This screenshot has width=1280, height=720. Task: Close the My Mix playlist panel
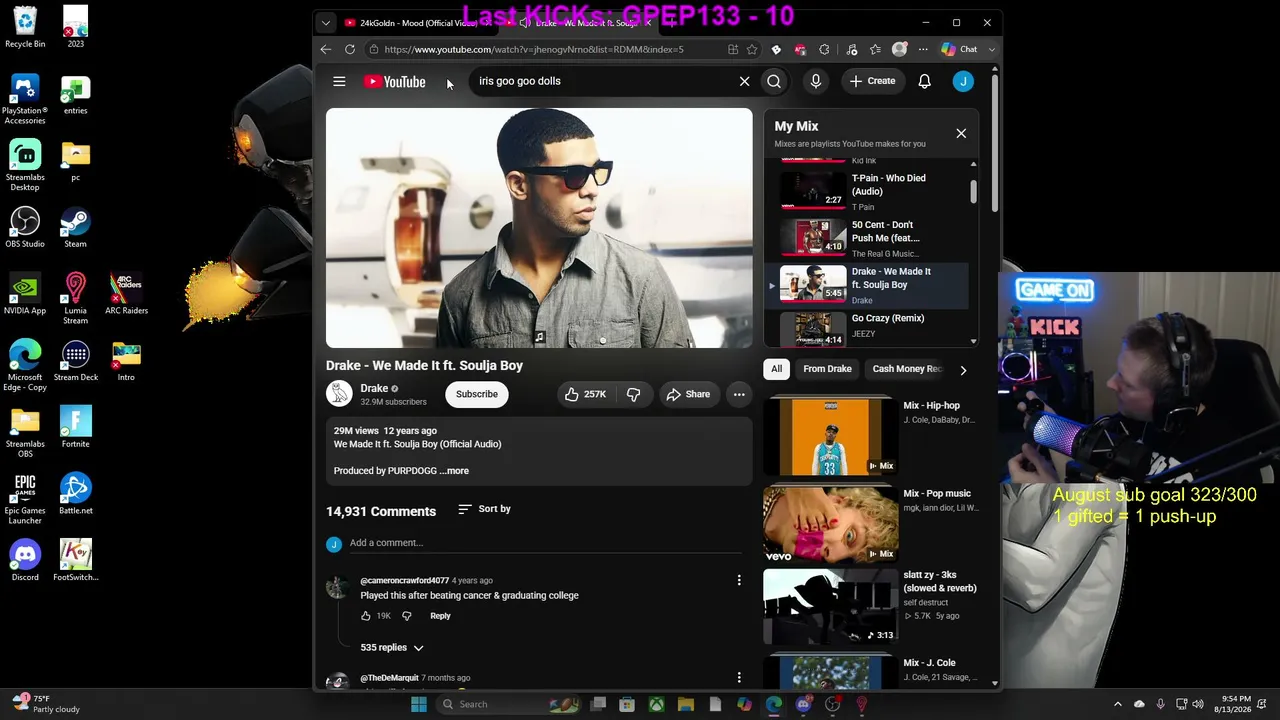point(961,133)
